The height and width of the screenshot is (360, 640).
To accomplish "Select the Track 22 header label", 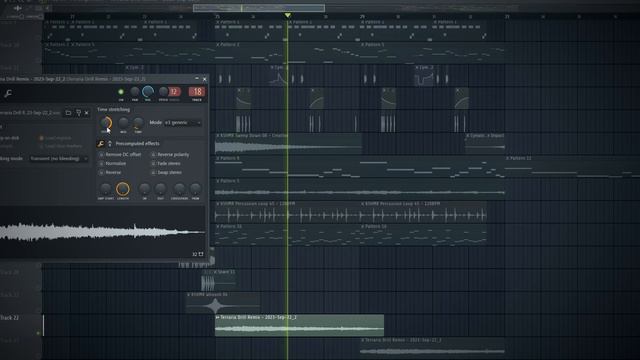I will (x=10, y=318).
